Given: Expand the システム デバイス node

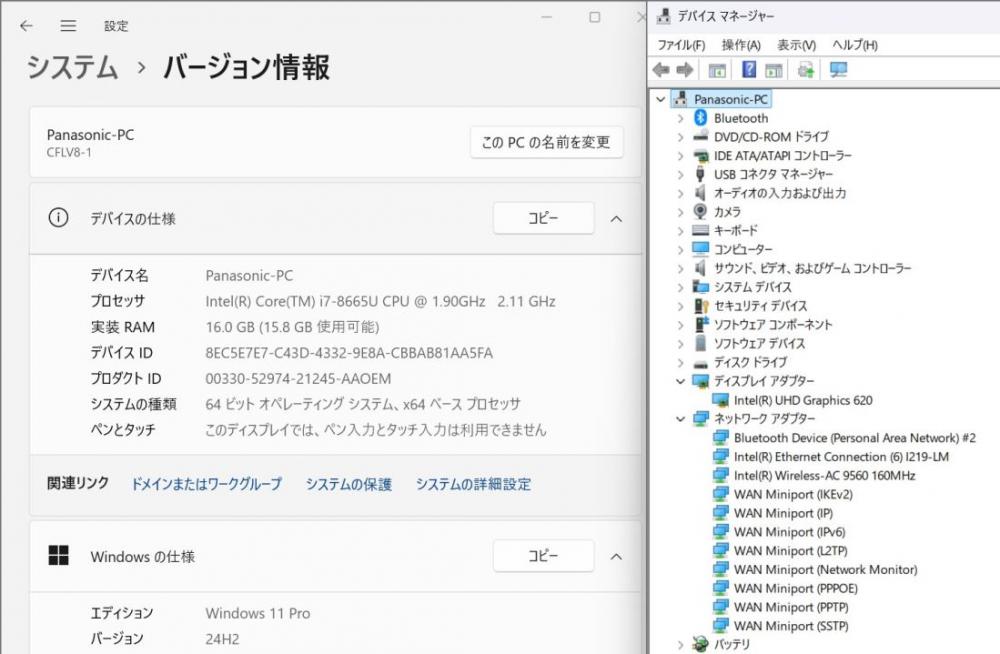Looking at the screenshot, I should (x=680, y=287).
